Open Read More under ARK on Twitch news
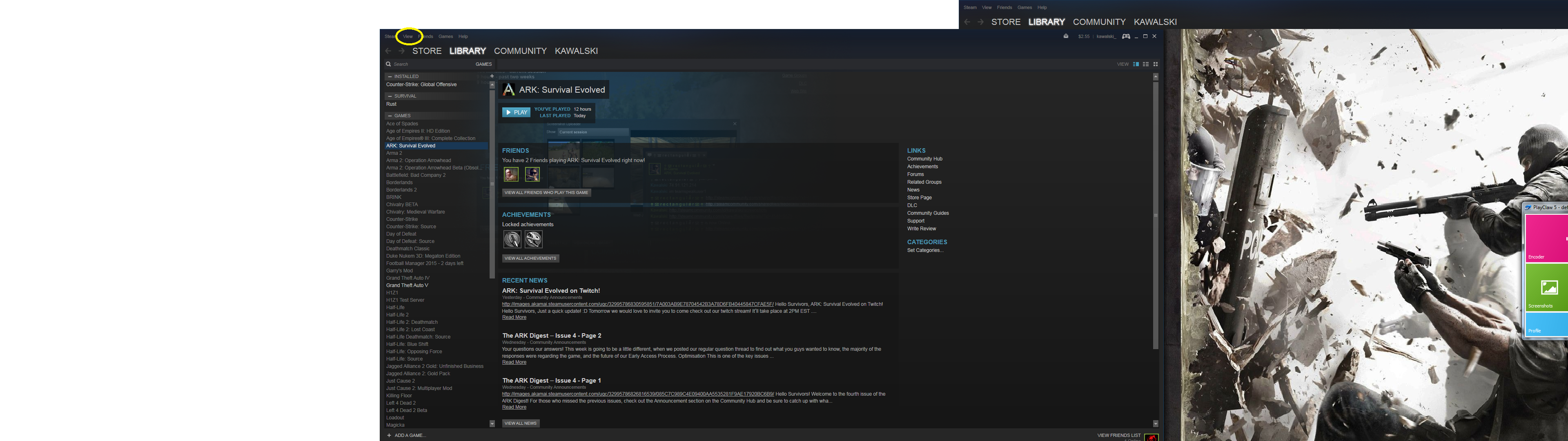This screenshot has height=441, width=1568. tap(514, 317)
